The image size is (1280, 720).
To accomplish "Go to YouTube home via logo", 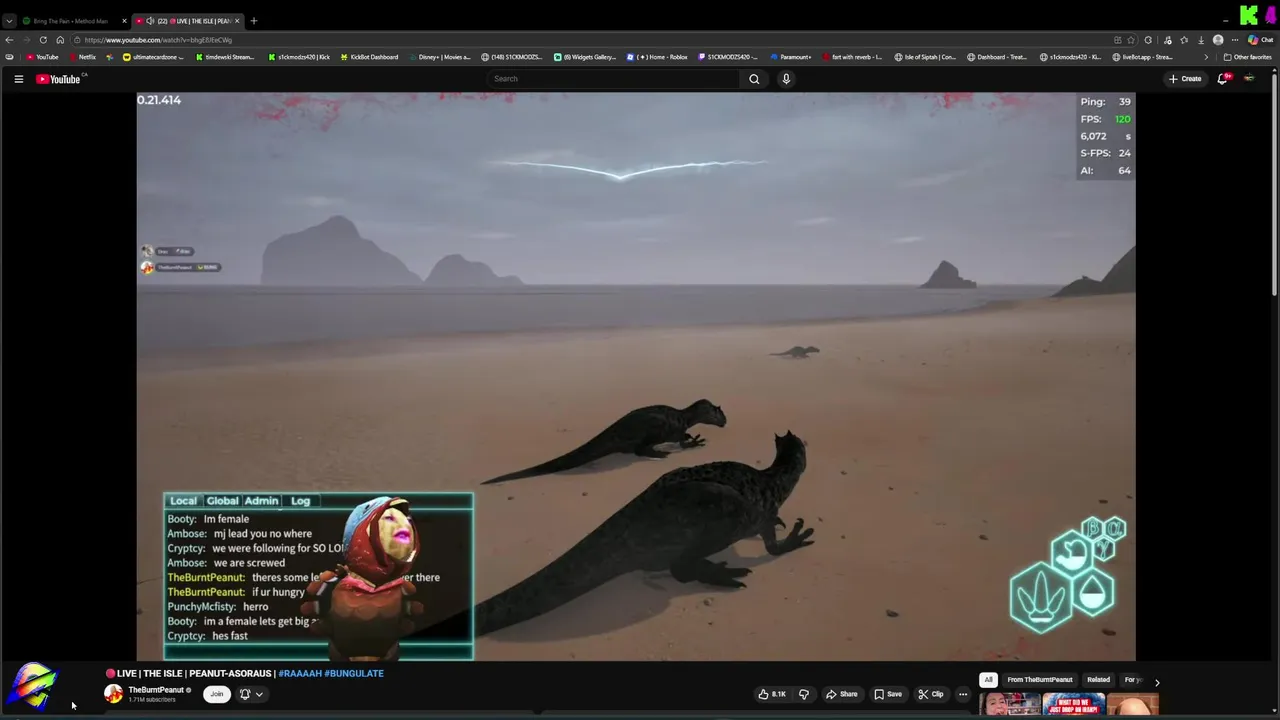I will point(58,79).
